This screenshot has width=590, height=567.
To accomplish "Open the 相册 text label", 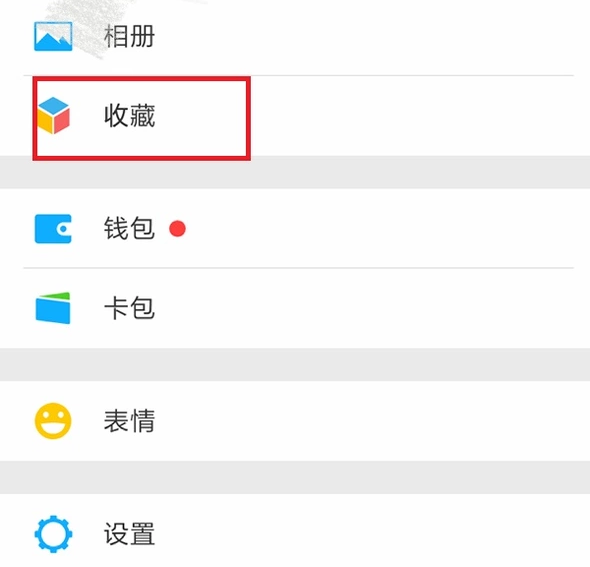I will pyautogui.click(x=129, y=36).
